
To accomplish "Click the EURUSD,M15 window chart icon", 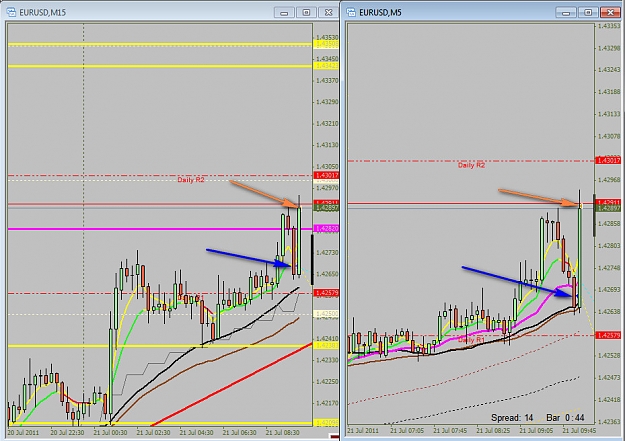I will tap(11, 12).
